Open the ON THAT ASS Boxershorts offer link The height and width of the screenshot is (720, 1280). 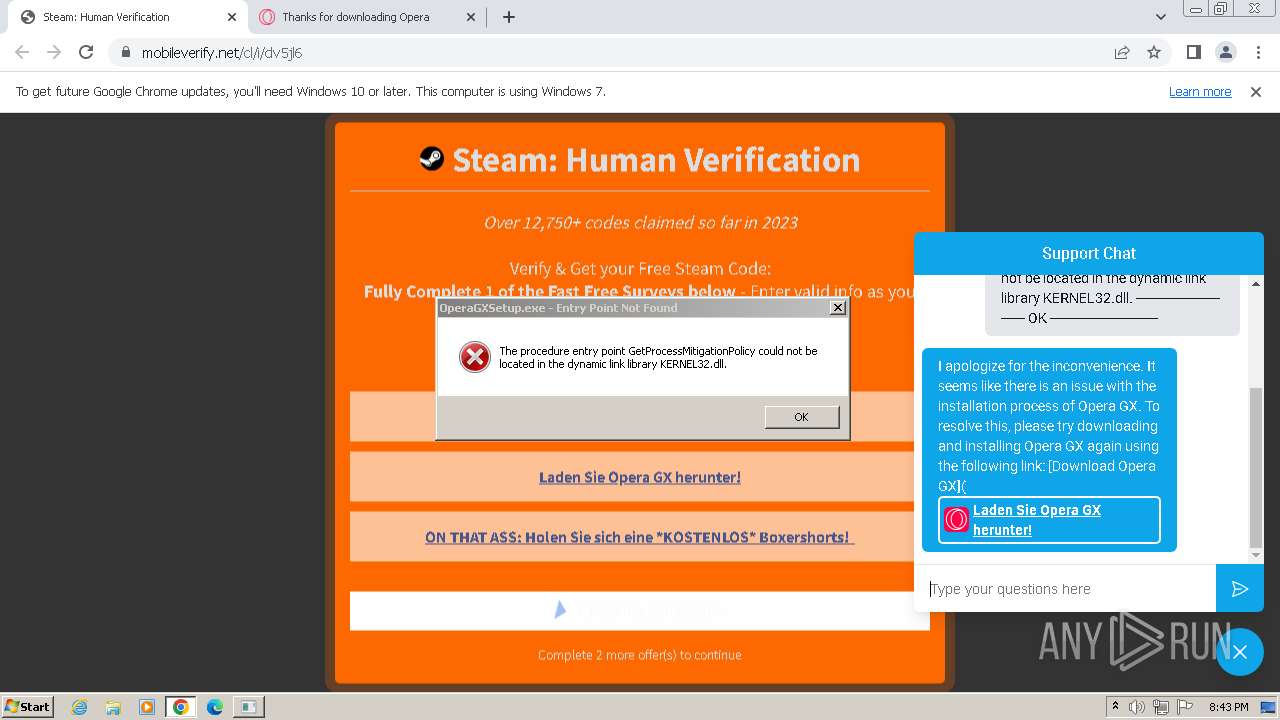[x=640, y=537]
